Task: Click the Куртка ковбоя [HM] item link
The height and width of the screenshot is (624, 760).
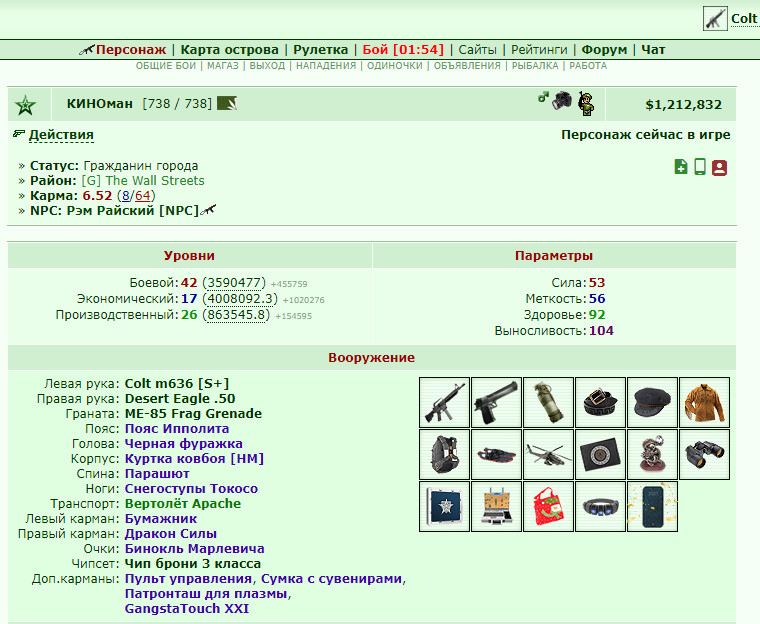Action: pos(194,459)
